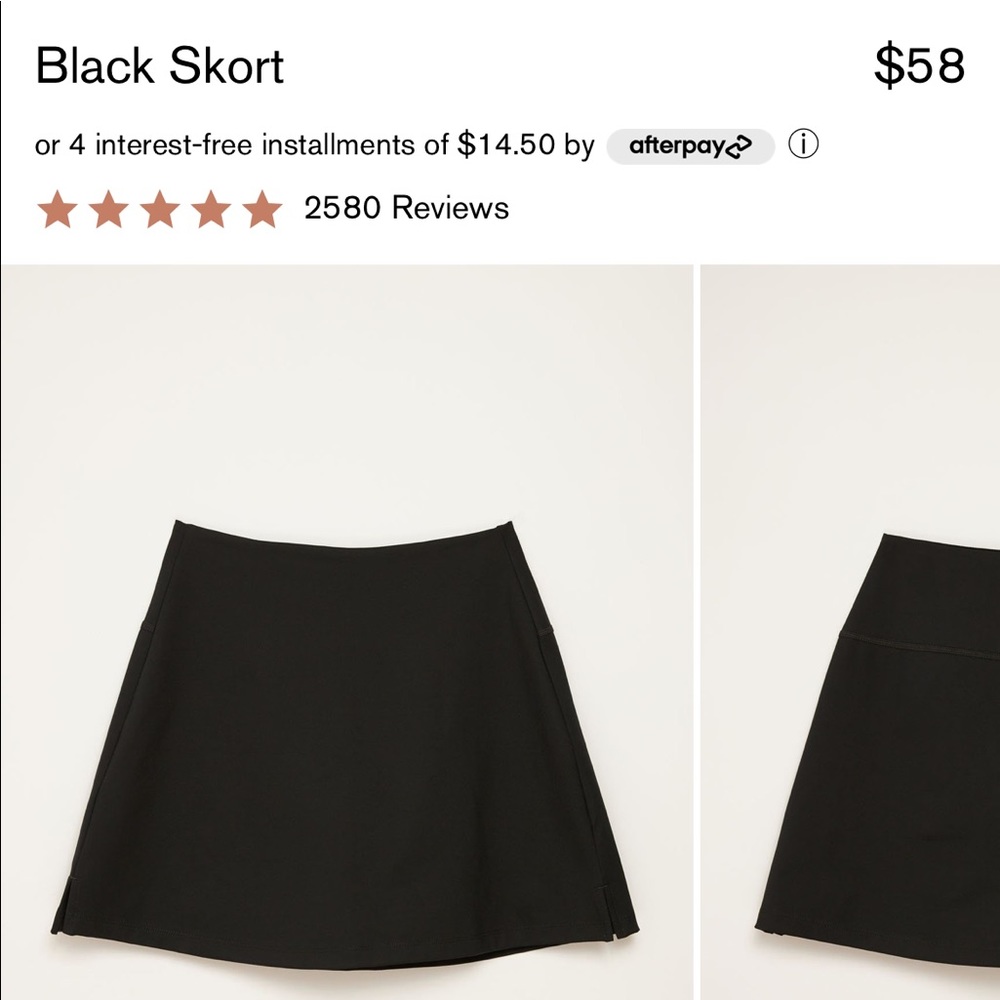Click the star rating row to read reviews
Image resolution: width=1000 pixels, height=1000 pixels.
160,209
